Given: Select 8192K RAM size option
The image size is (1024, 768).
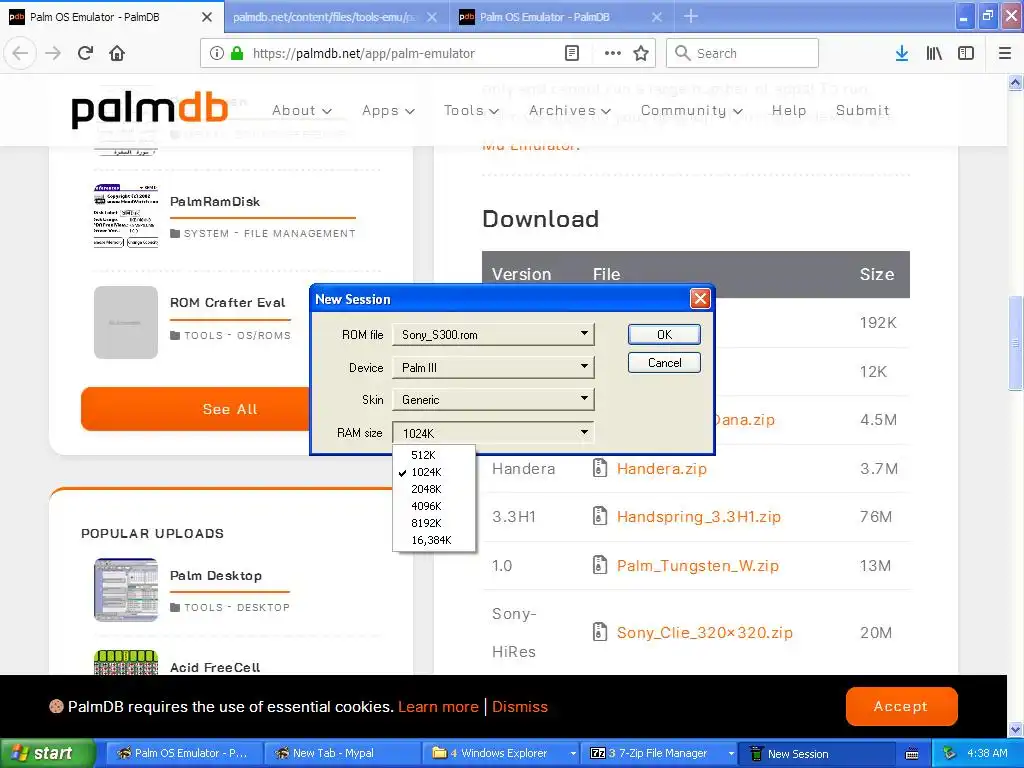Looking at the screenshot, I should [x=434, y=522].
